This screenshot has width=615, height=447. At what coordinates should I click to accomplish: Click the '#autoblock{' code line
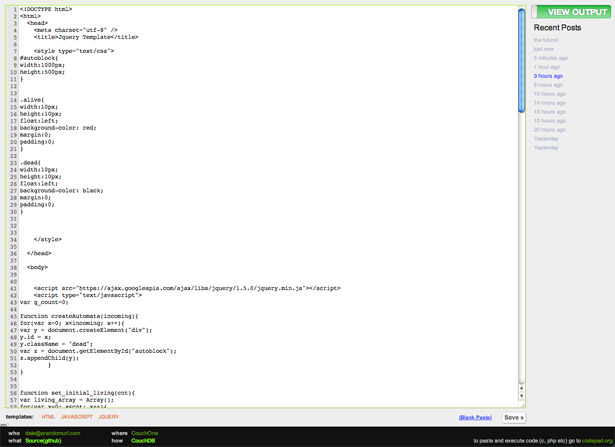pyautogui.click(x=39, y=58)
